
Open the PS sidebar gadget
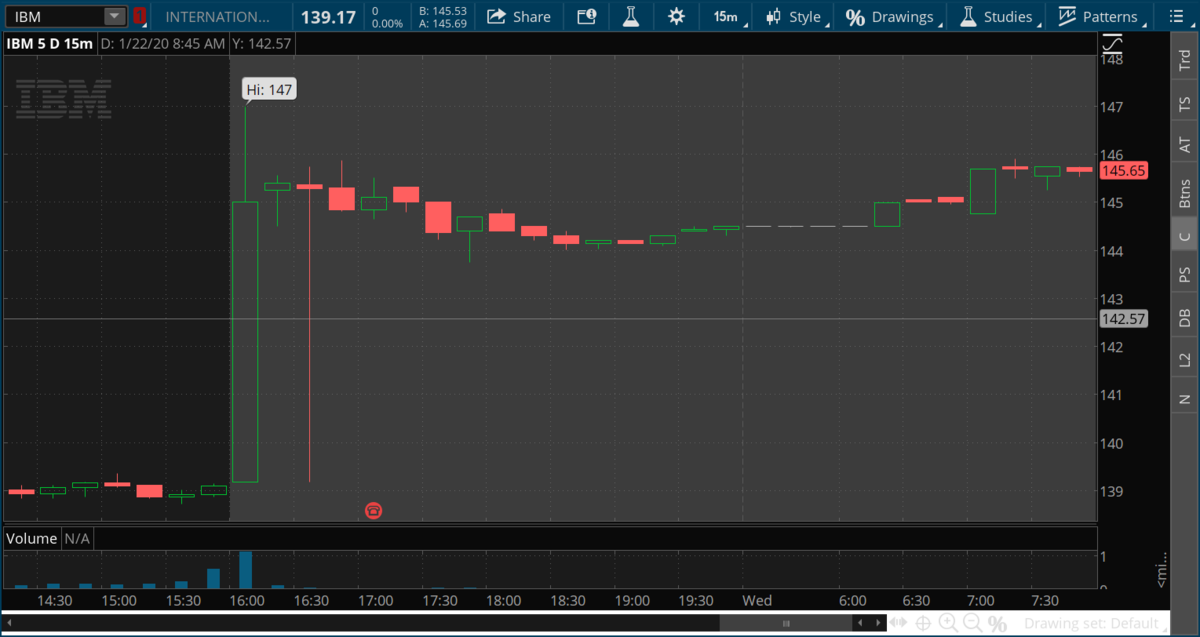pyautogui.click(x=1185, y=273)
